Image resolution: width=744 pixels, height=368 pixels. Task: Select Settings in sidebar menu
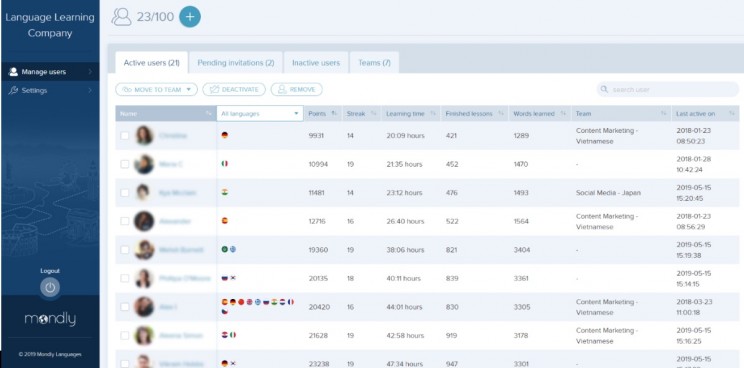50,90
